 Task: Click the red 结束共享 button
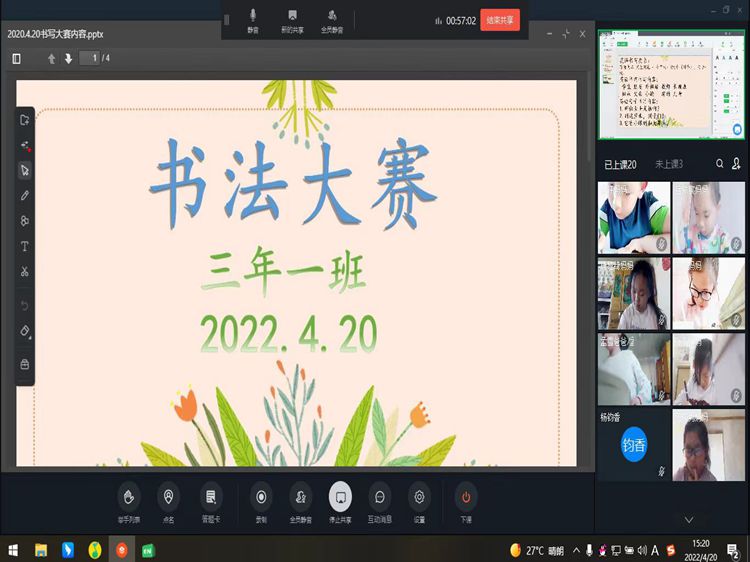(499, 20)
